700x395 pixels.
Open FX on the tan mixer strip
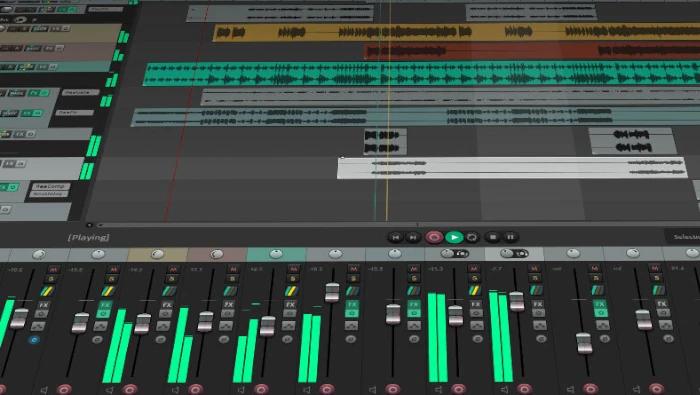[x=167, y=305]
